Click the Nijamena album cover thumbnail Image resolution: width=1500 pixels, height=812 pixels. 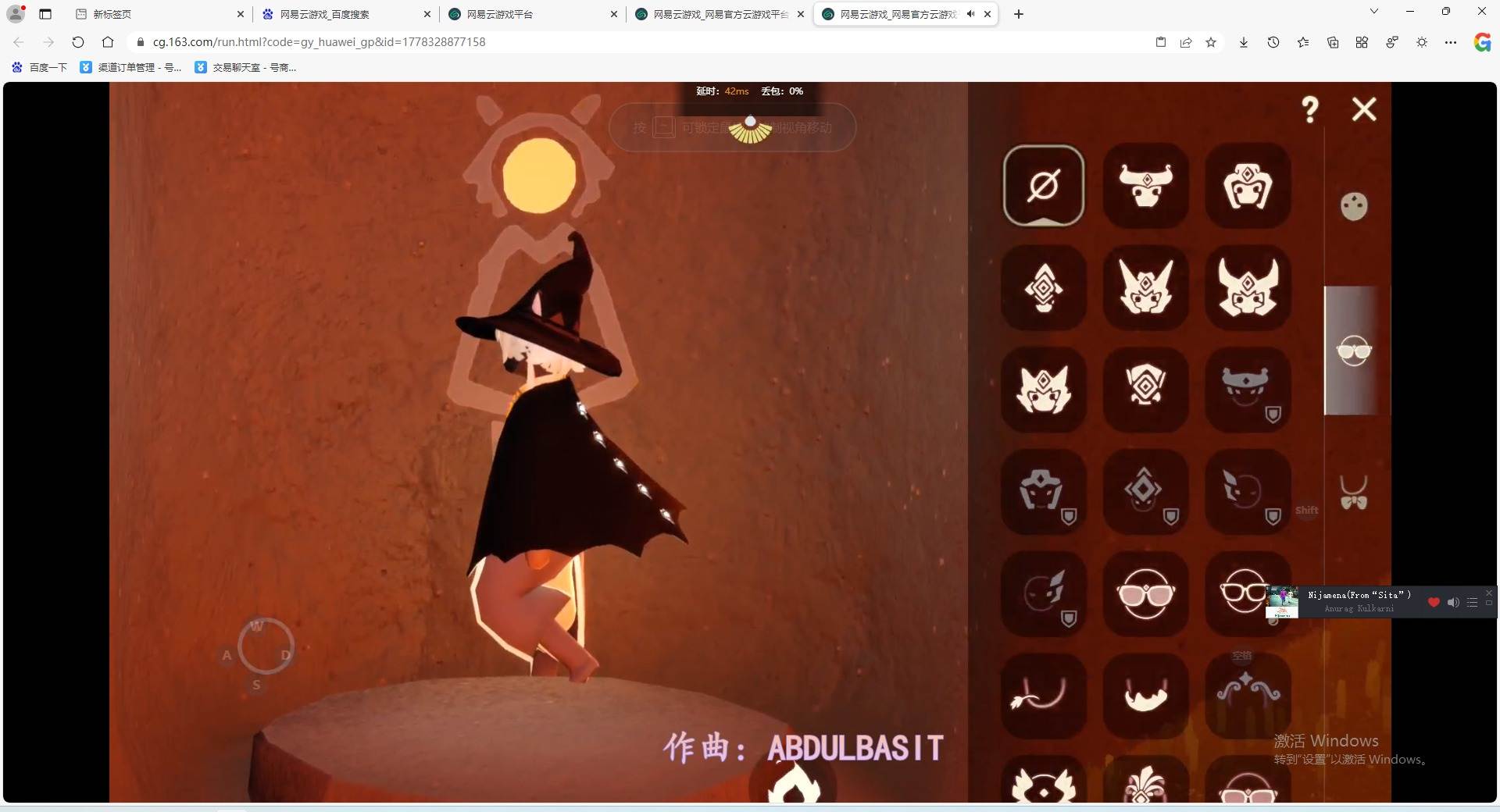click(x=1282, y=602)
